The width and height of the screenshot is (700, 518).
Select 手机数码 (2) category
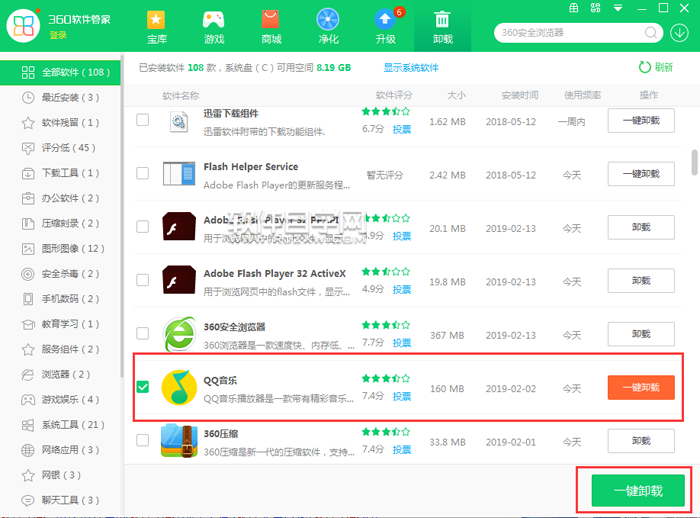[60, 299]
